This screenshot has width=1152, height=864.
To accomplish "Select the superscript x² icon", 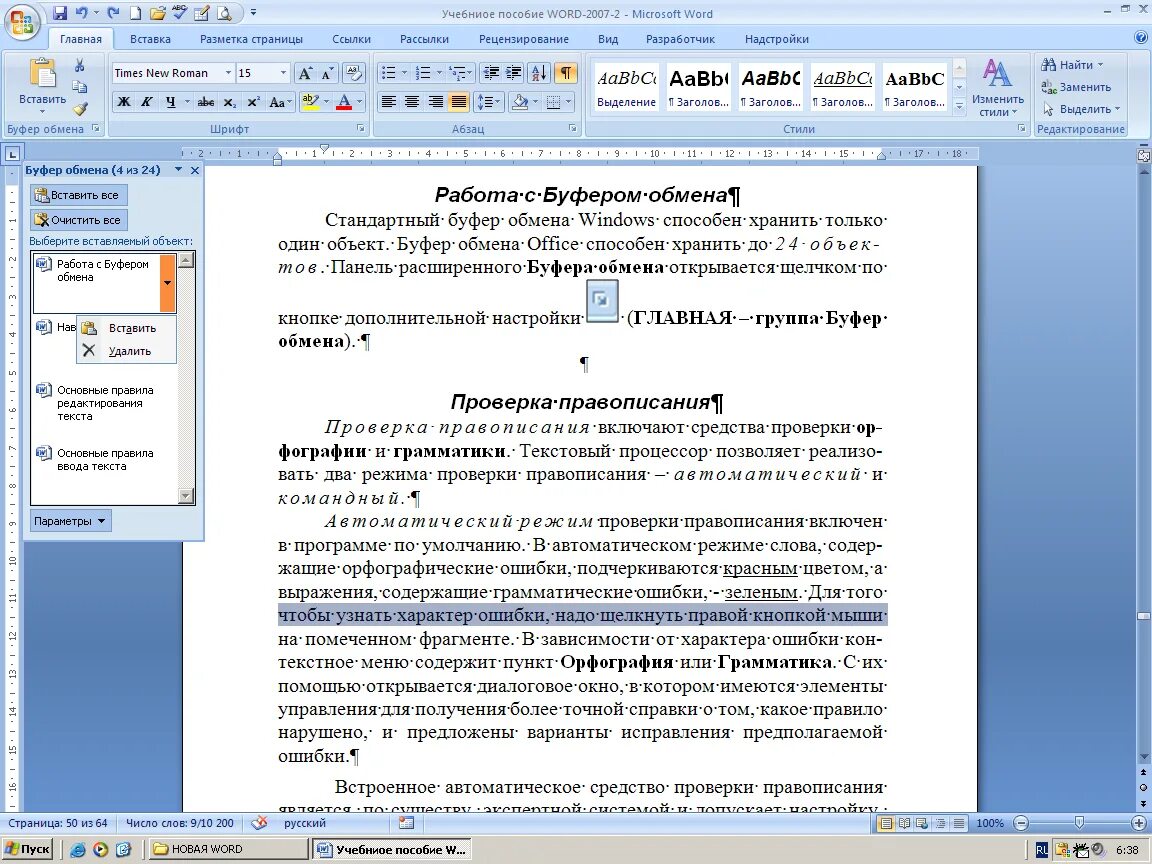I will [x=254, y=101].
